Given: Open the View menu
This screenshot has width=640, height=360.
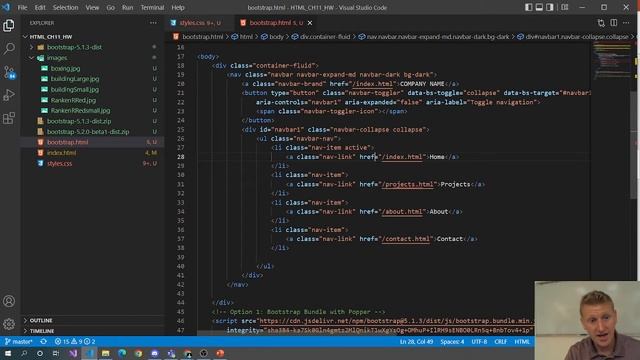Looking at the screenshot, I should click(x=92, y=7).
